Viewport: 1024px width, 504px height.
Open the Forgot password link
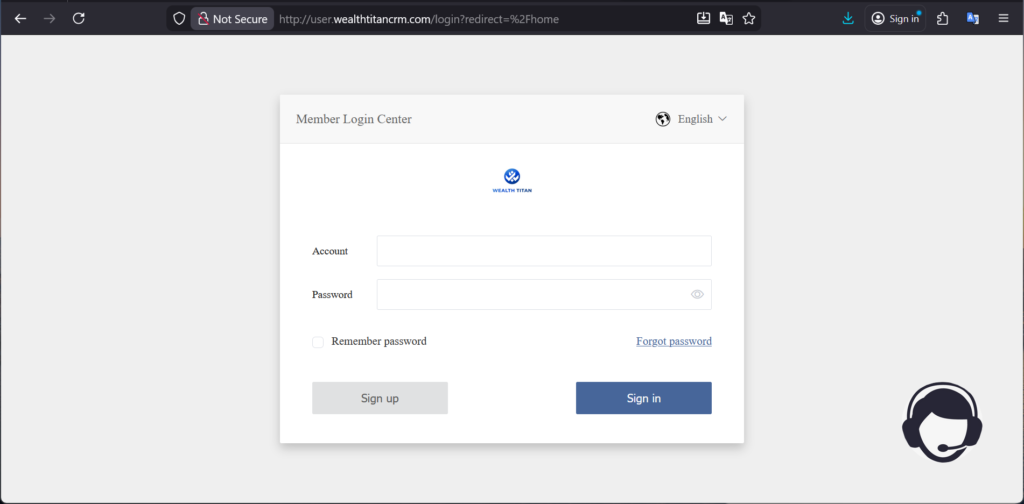[x=674, y=341]
